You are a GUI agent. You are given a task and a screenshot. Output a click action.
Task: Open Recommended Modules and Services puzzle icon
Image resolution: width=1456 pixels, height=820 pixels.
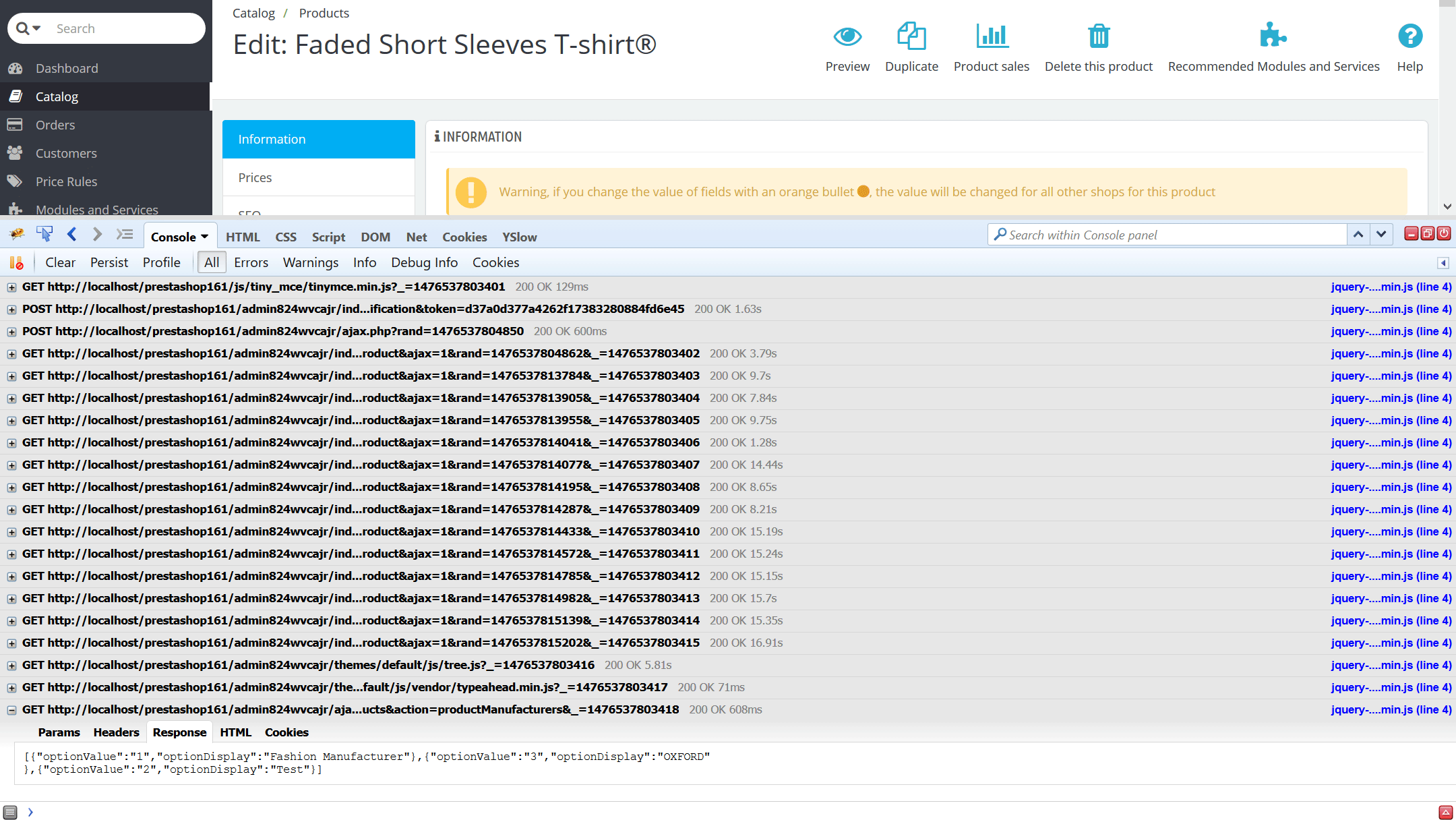1273,36
